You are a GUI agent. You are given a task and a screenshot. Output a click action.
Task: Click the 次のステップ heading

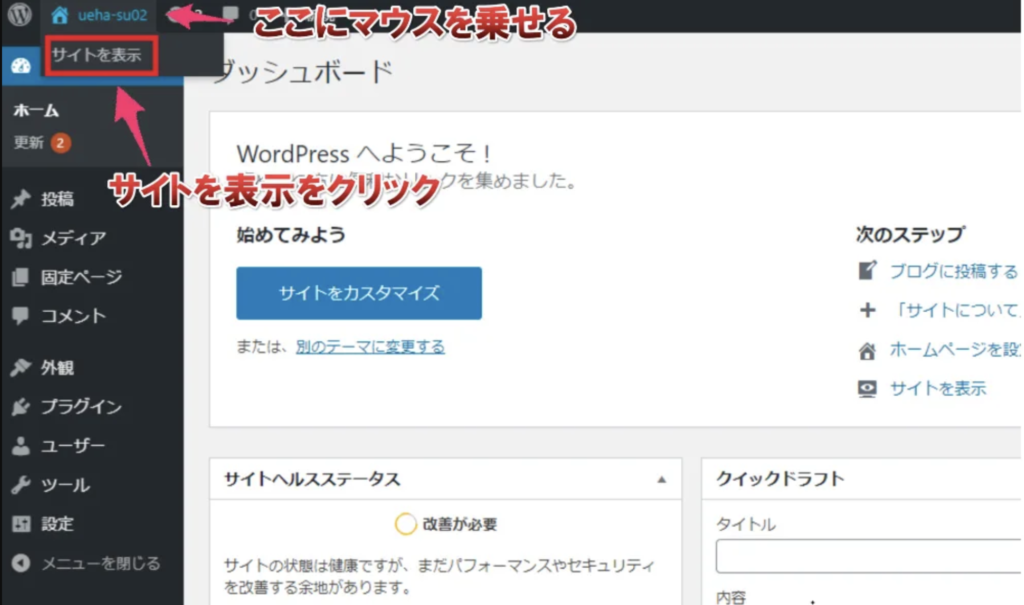pyautogui.click(x=910, y=235)
